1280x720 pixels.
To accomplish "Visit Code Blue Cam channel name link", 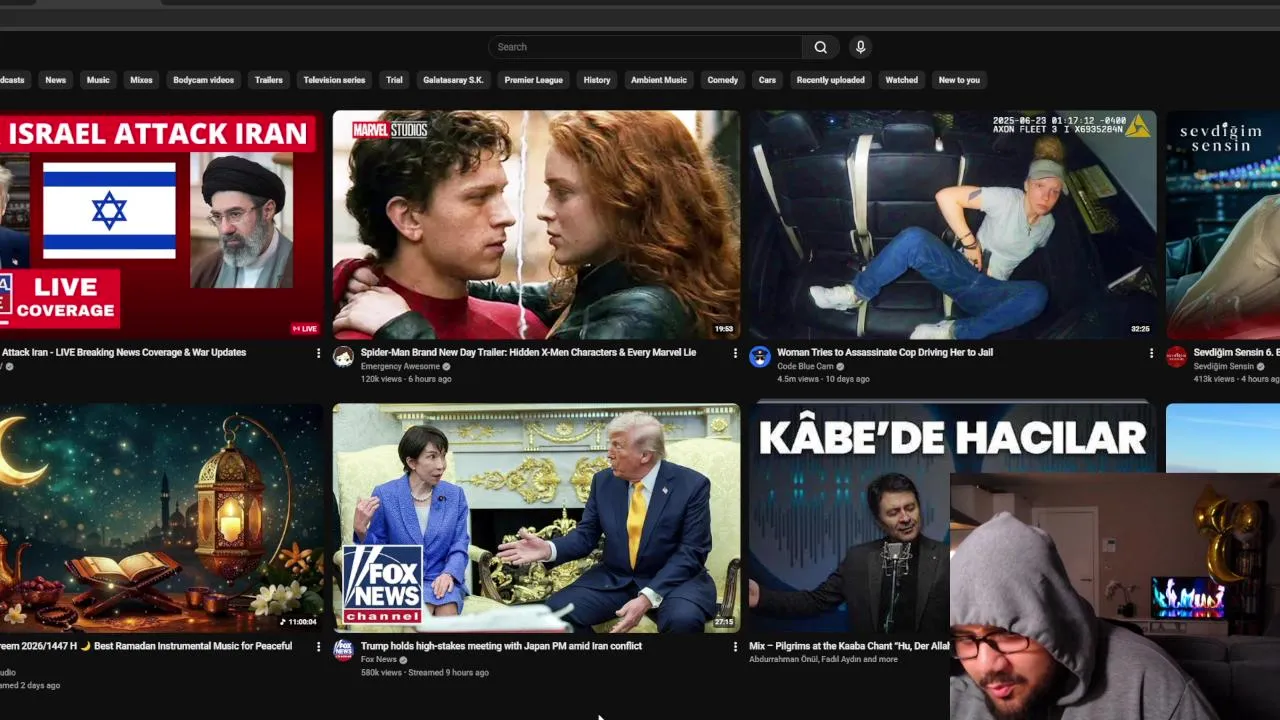I will click(x=805, y=366).
